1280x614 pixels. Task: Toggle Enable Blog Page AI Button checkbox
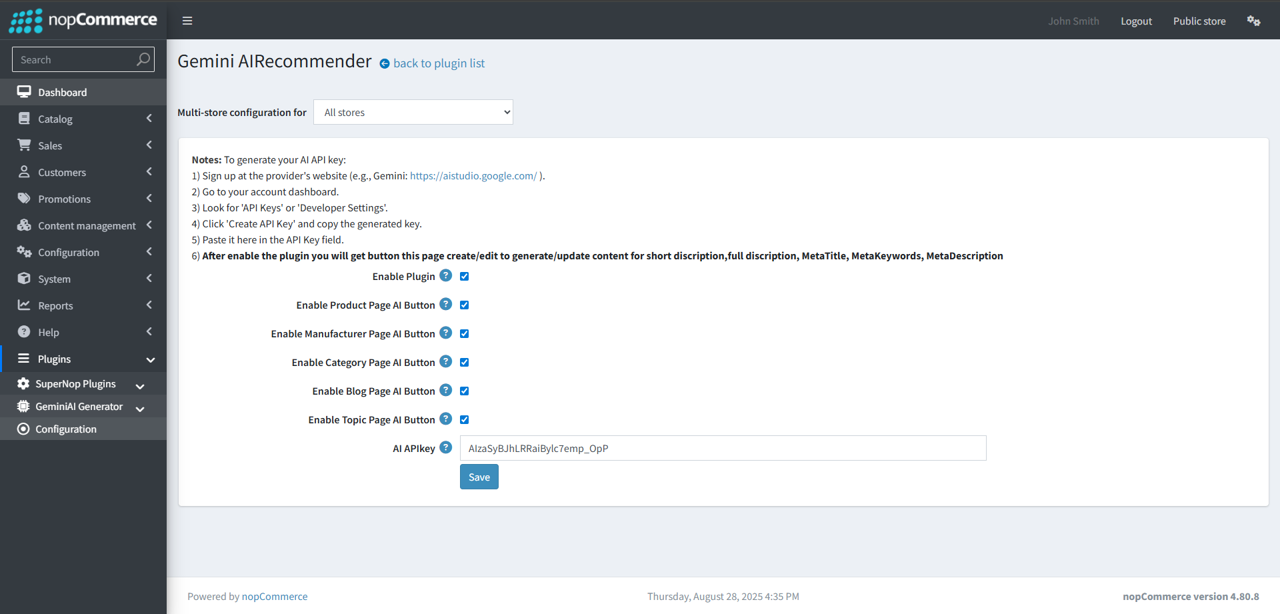(464, 391)
